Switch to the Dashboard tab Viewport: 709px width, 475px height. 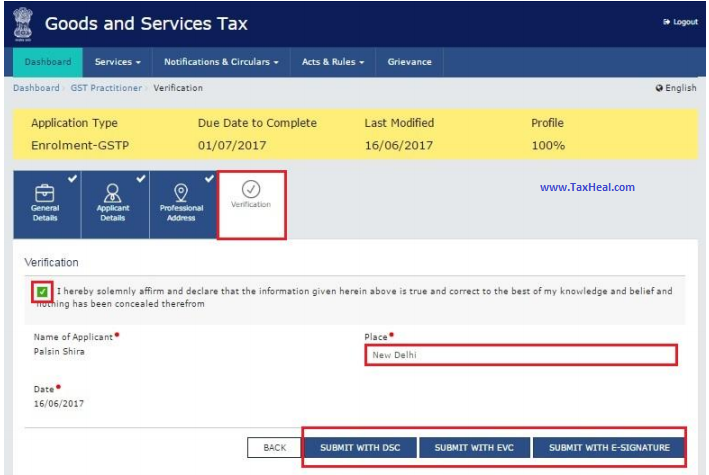(x=48, y=62)
